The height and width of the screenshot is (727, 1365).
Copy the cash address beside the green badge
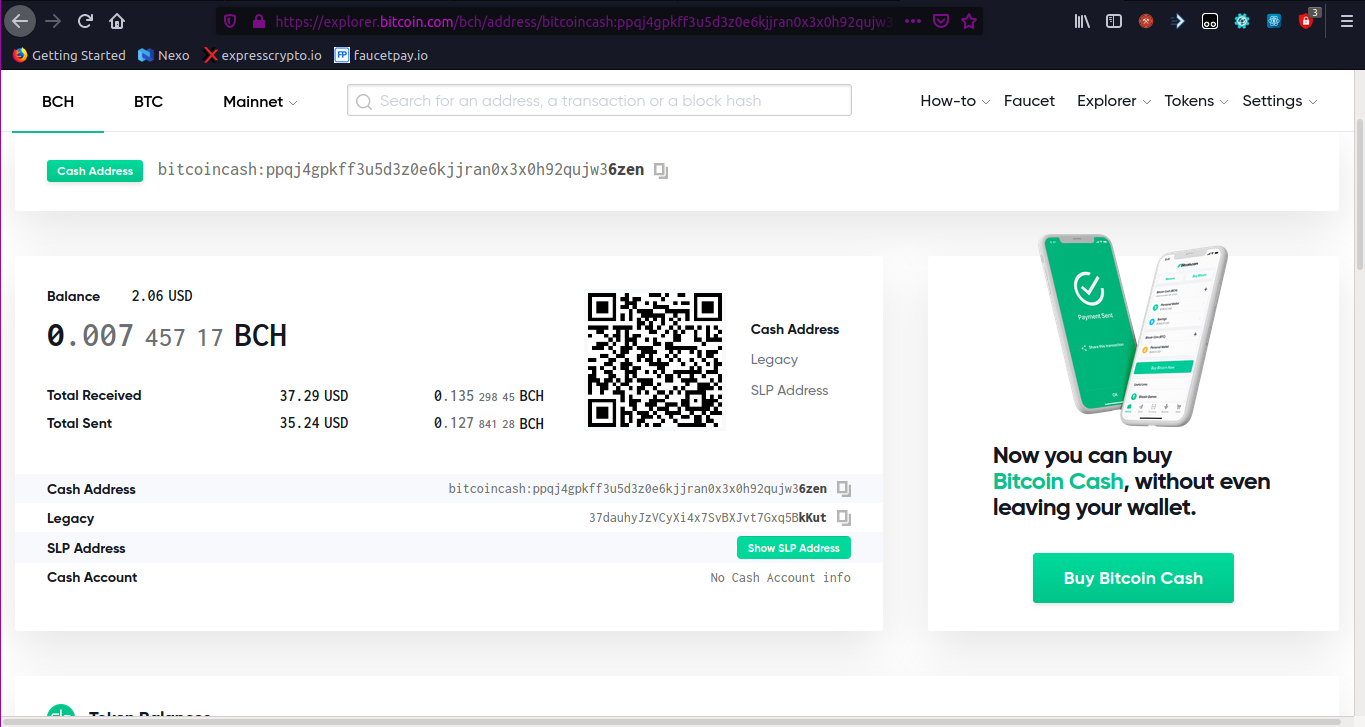(x=661, y=171)
